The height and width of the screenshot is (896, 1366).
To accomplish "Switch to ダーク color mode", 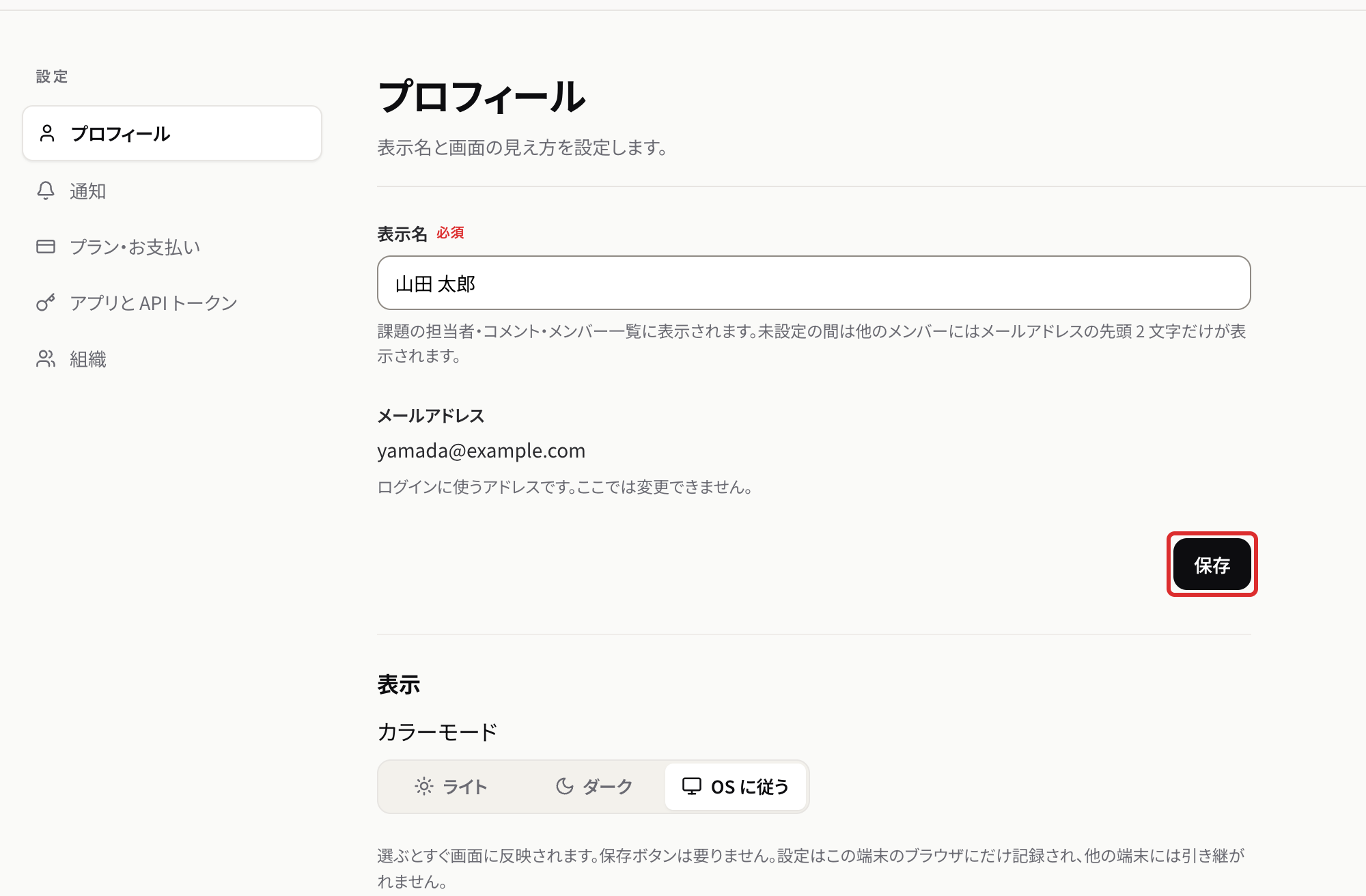I will click(594, 787).
